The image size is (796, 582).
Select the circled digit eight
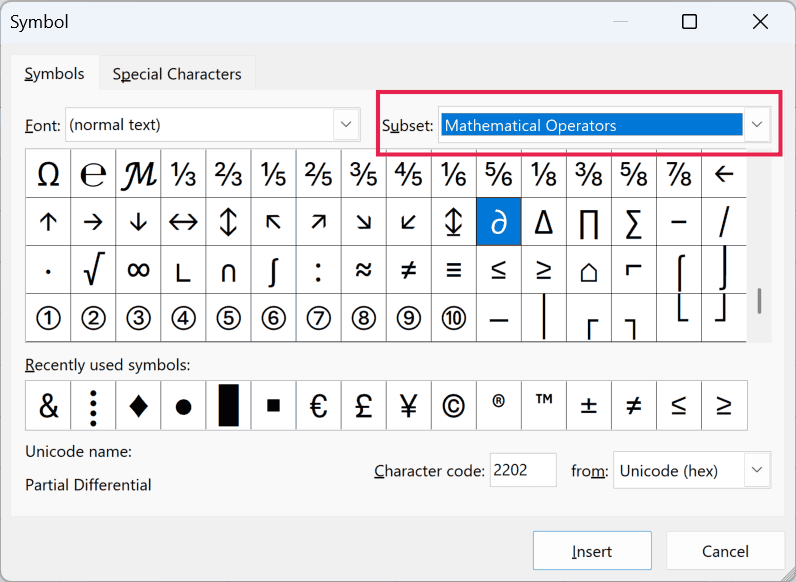(363, 318)
